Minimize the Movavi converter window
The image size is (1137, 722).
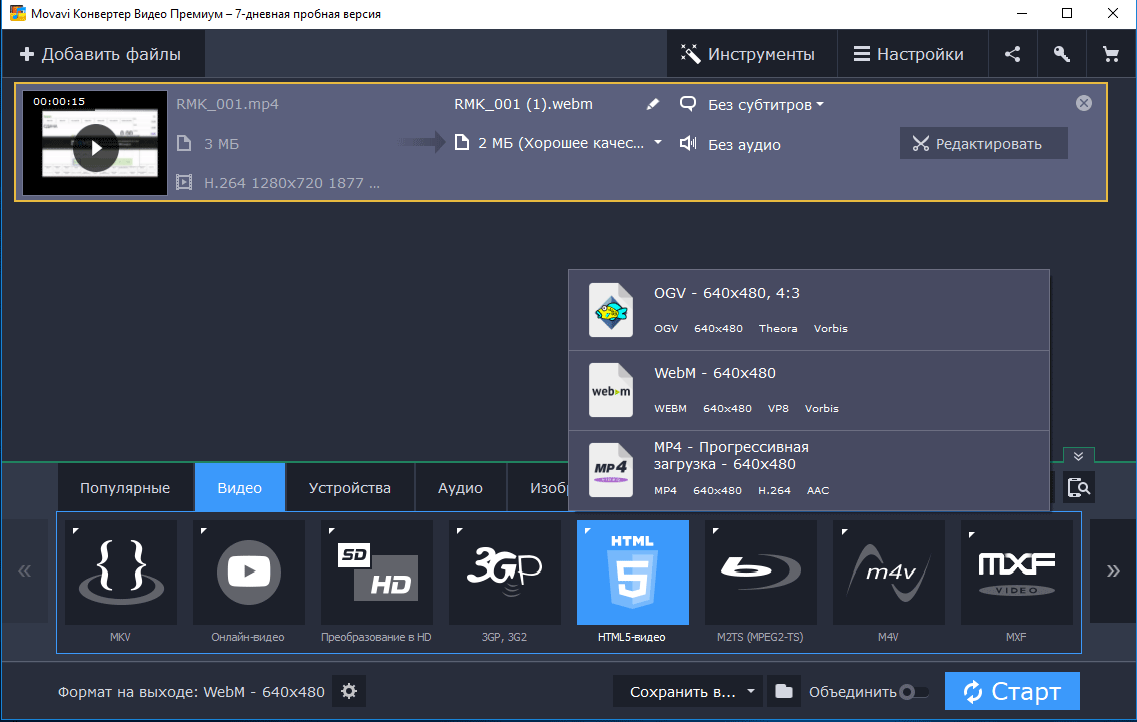(x=1022, y=14)
